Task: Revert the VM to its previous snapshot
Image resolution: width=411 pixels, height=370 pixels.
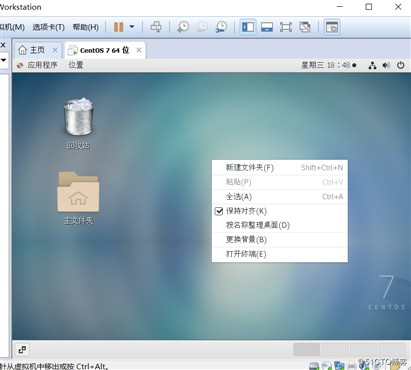Action: pyautogui.click(x=202, y=27)
